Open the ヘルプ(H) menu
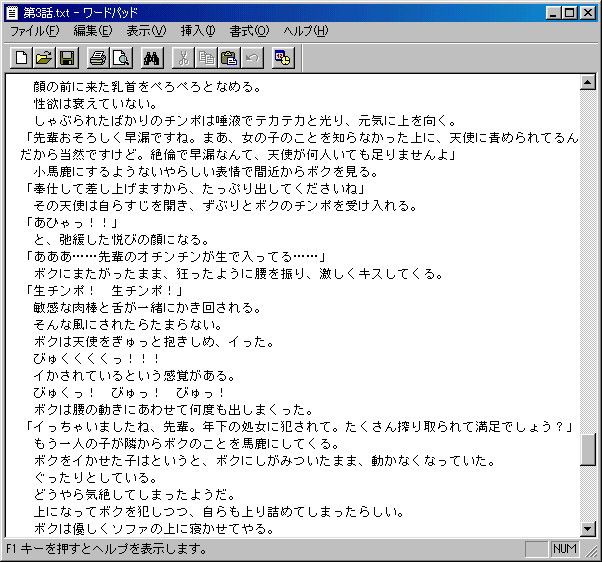 305,31
